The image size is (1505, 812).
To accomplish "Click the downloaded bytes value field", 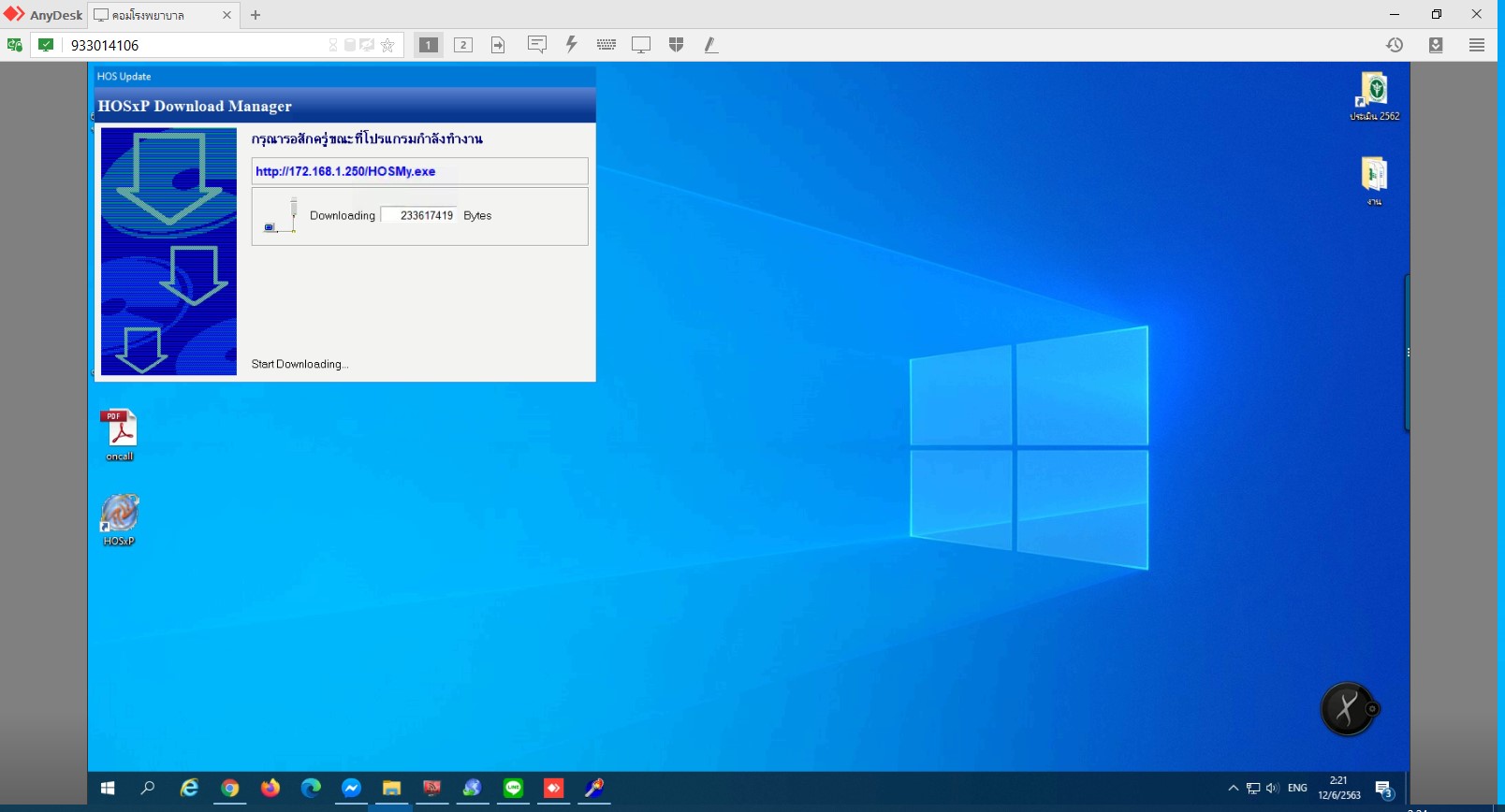I will 419,215.
